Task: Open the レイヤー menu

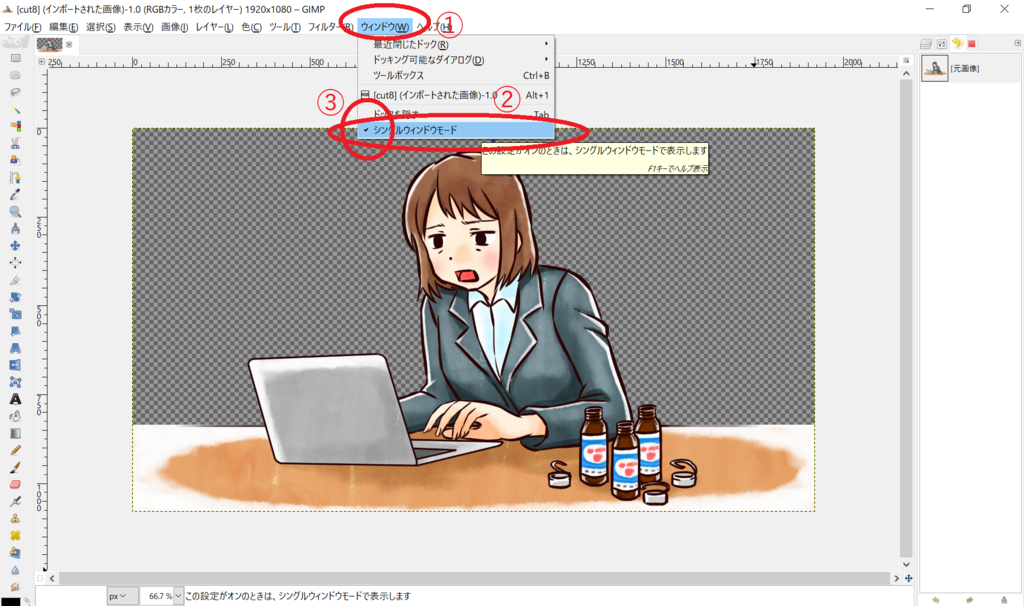Action: (x=214, y=27)
